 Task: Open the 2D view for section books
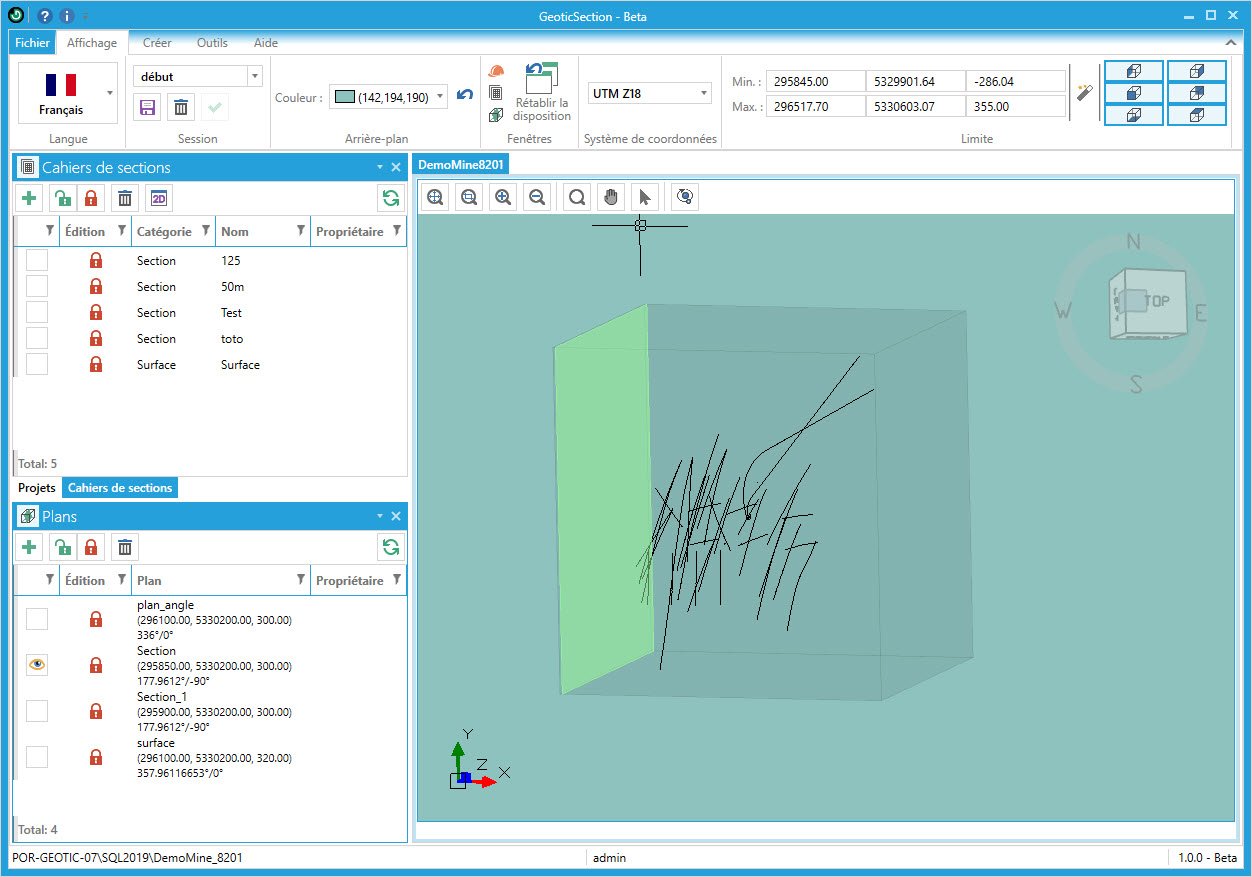tap(159, 198)
